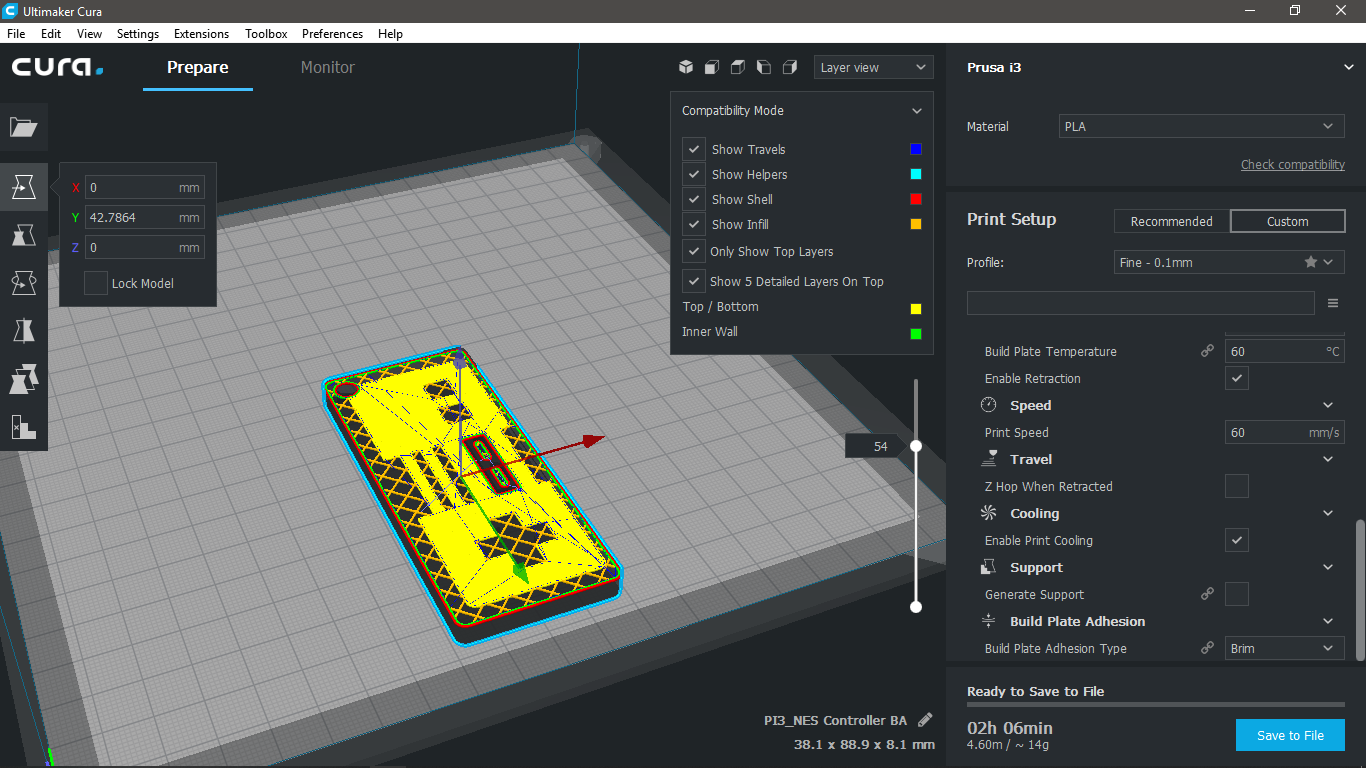Open the PLA material dropdown
The image size is (1366, 768).
click(1201, 126)
